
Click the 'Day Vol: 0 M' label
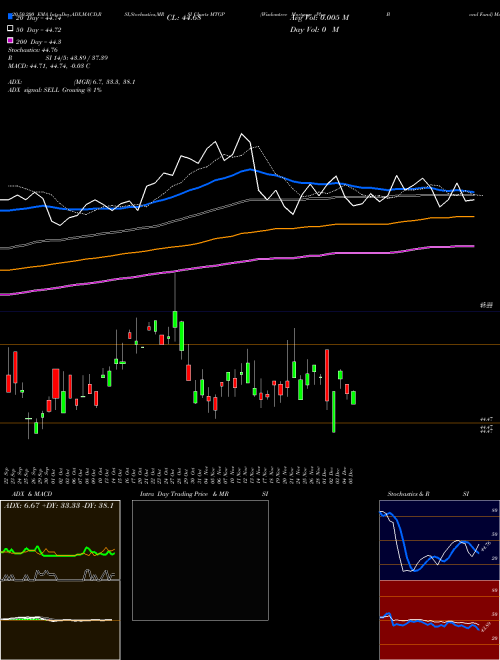point(314,30)
